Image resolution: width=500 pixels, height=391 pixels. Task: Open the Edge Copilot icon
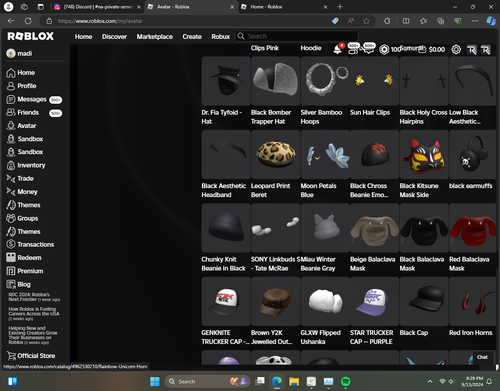491,21
